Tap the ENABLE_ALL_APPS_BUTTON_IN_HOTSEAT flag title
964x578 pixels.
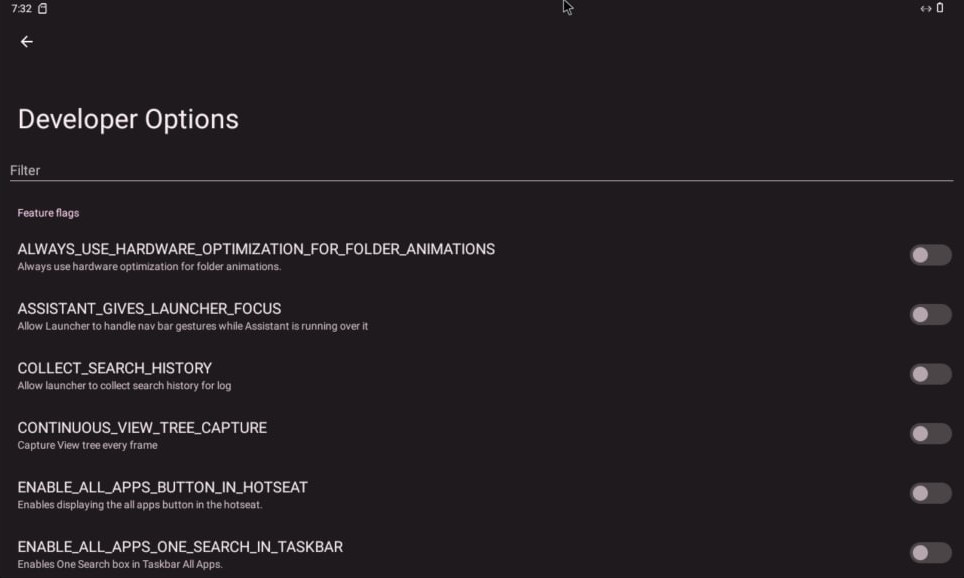click(x=162, y=488)
